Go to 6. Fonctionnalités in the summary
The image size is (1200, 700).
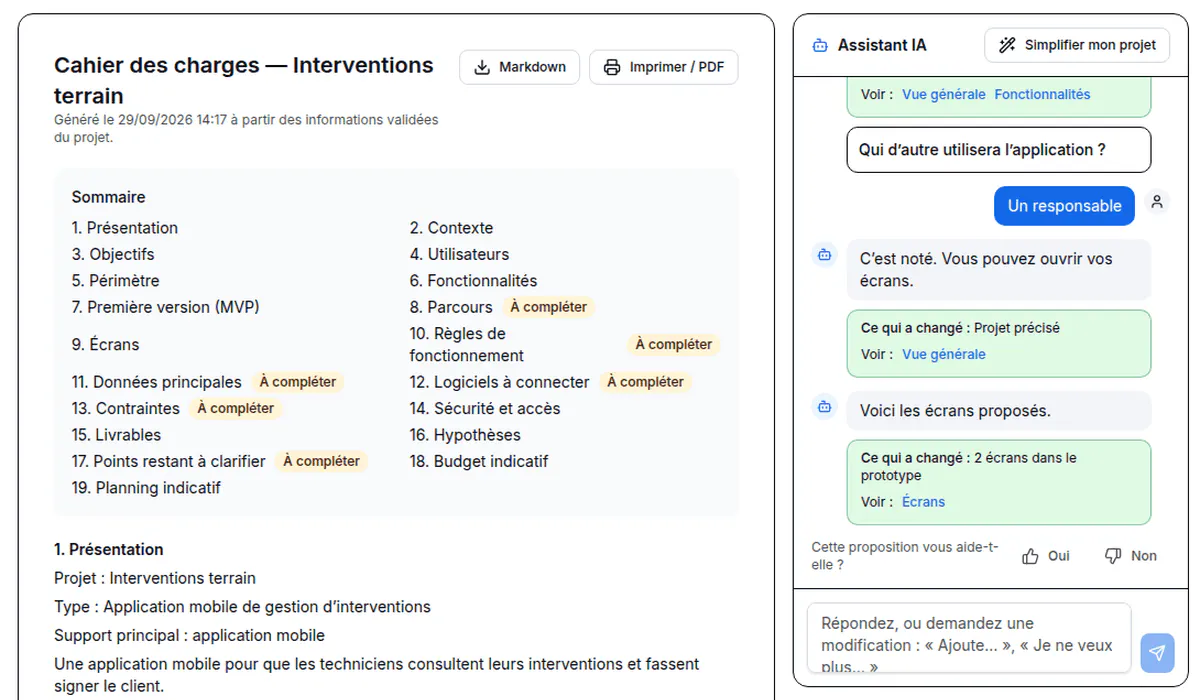473,281
